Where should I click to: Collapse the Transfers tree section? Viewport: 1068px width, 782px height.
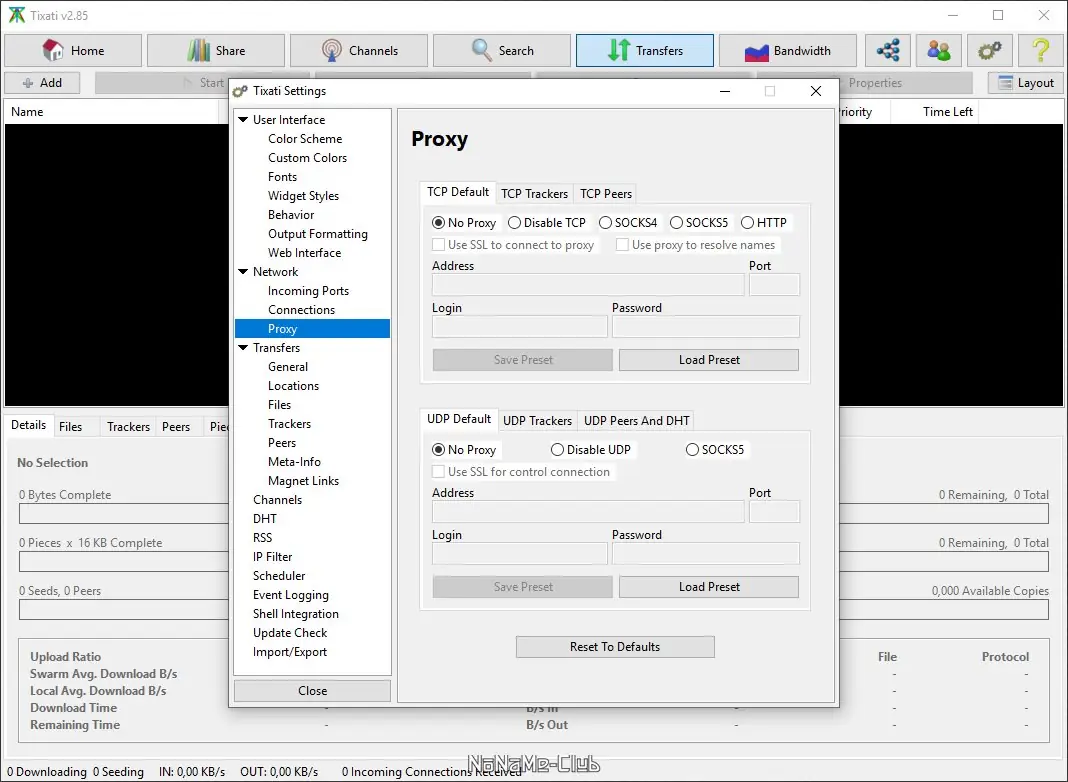(x=243, y=347)
